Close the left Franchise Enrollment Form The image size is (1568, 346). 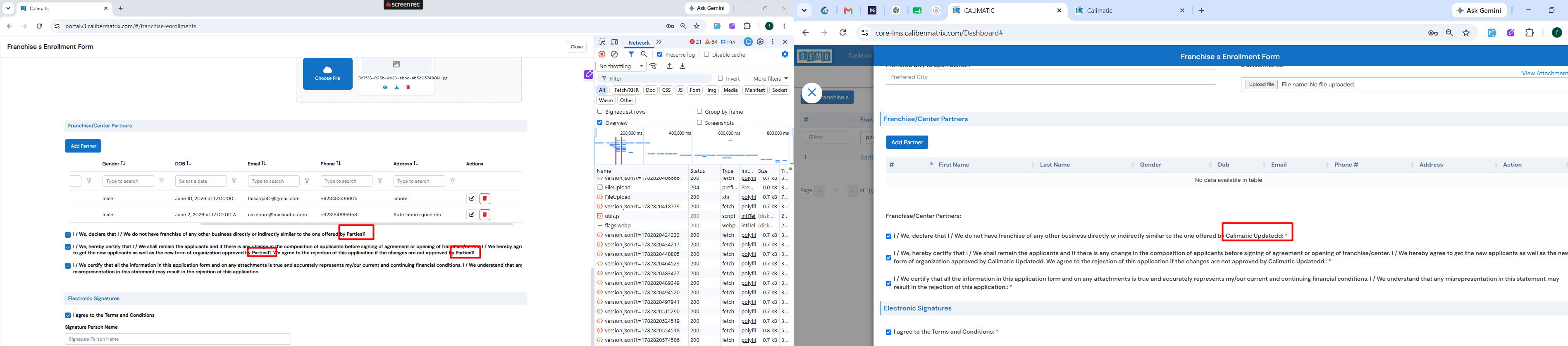(576, 47)
